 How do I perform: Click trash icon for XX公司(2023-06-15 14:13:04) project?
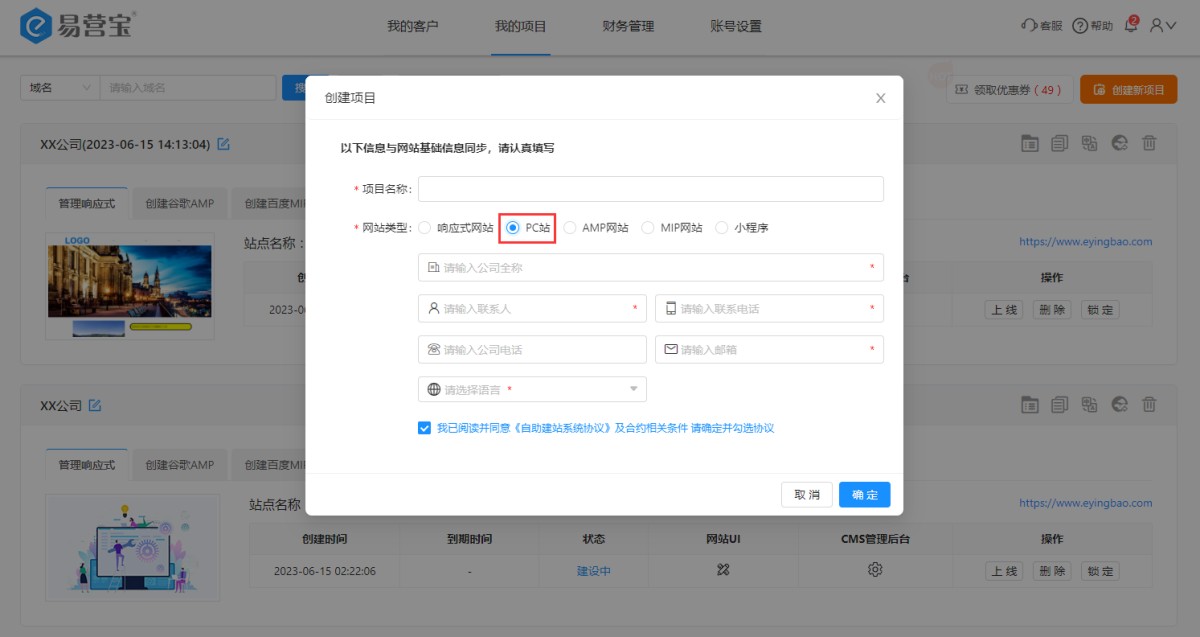pos(1149,144)
